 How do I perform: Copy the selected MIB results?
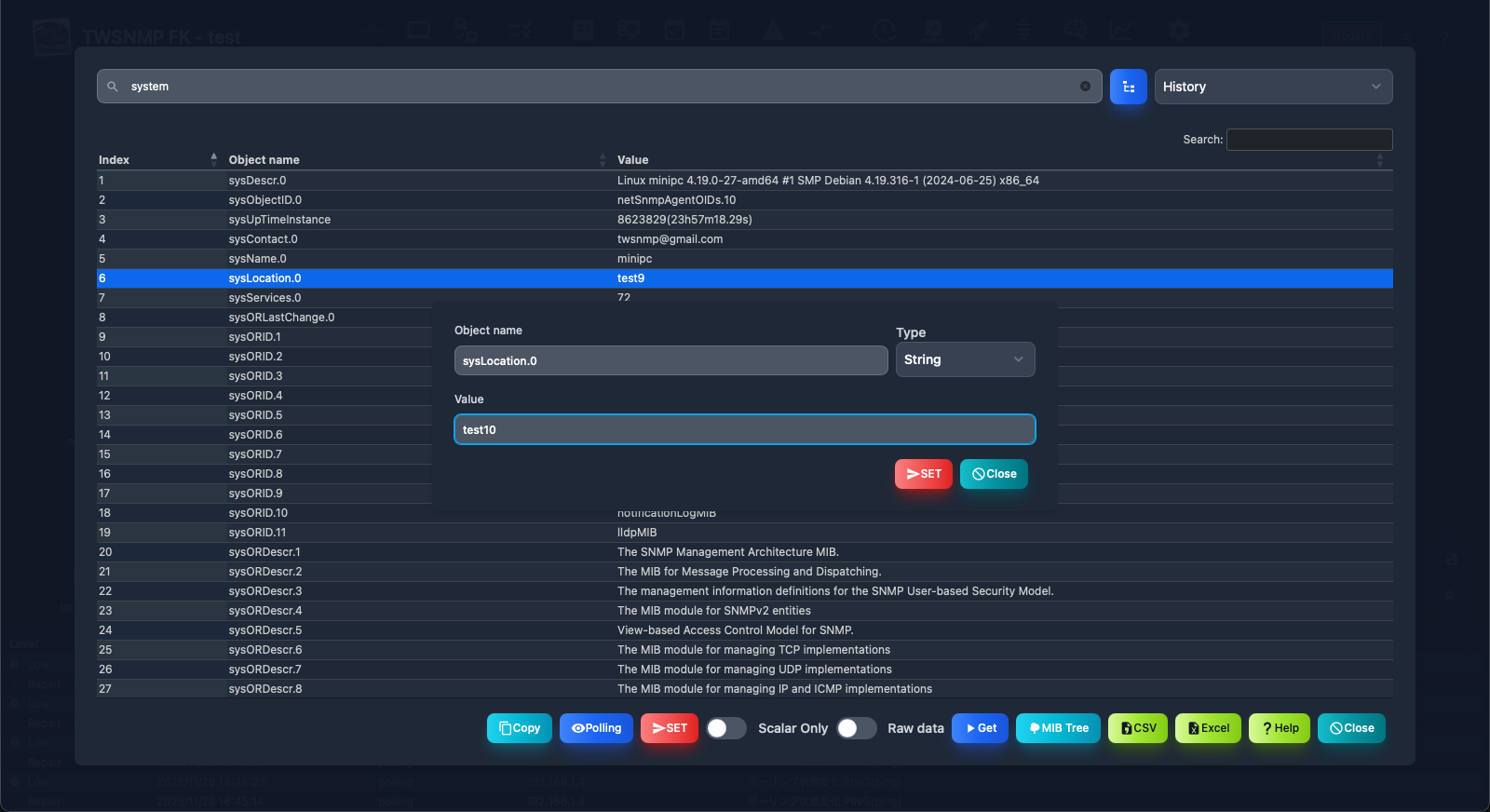[x=519, y=728]
